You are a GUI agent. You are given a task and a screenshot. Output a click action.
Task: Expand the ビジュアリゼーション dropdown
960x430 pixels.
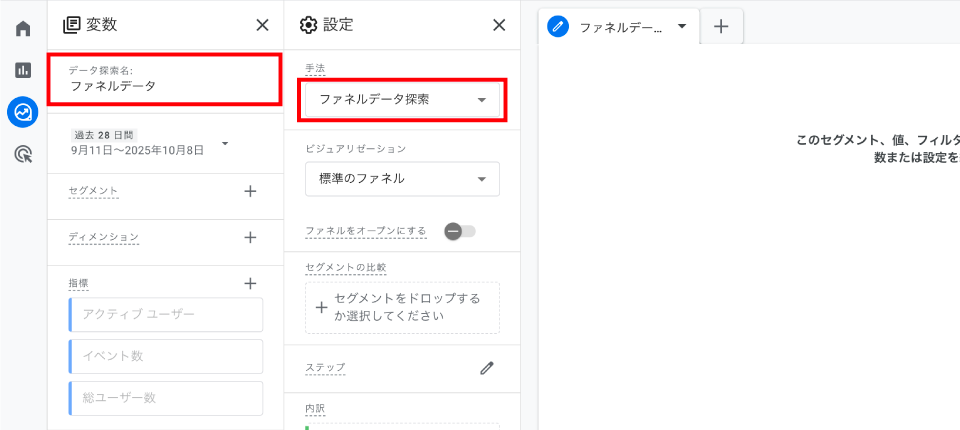click(402, 179)
